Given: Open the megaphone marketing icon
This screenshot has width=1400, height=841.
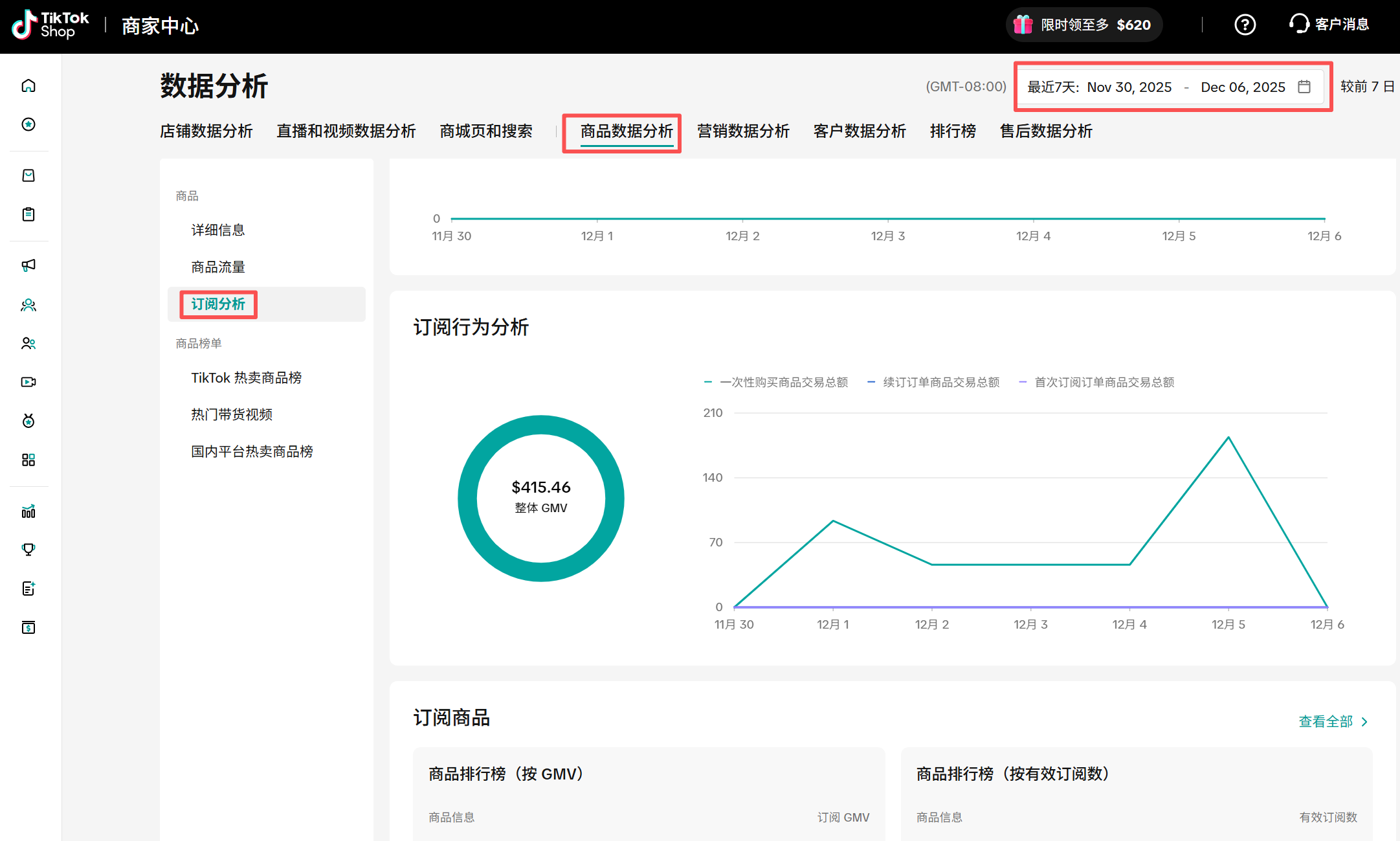Looking at the screenshot, I should click(x=28, y=265).
